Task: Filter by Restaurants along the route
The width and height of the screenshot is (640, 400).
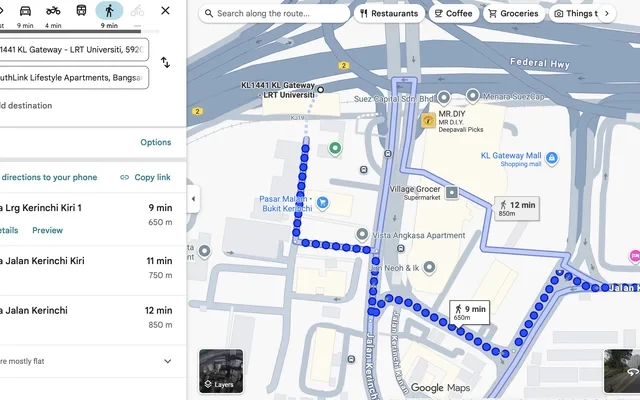Action: (388, 14)
